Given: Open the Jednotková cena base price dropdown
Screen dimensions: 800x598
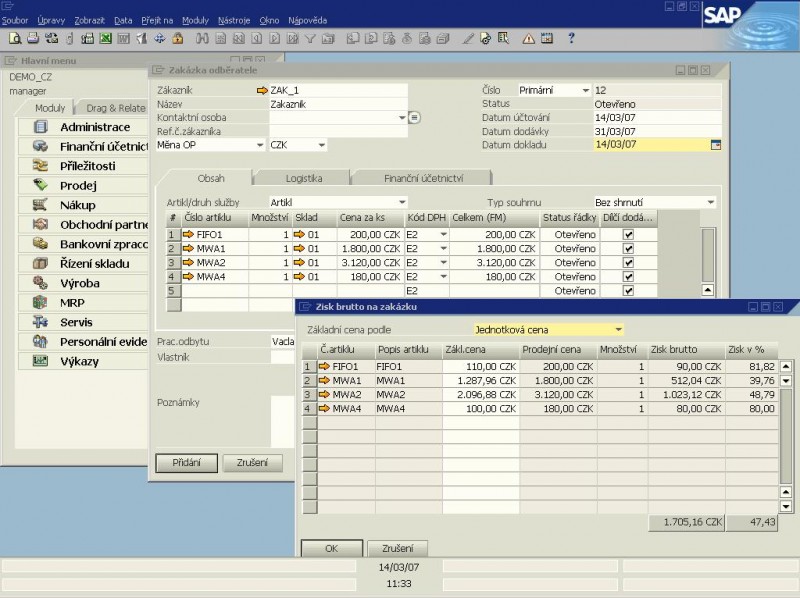Looking at the screenshot, I should tap(619, 329).
